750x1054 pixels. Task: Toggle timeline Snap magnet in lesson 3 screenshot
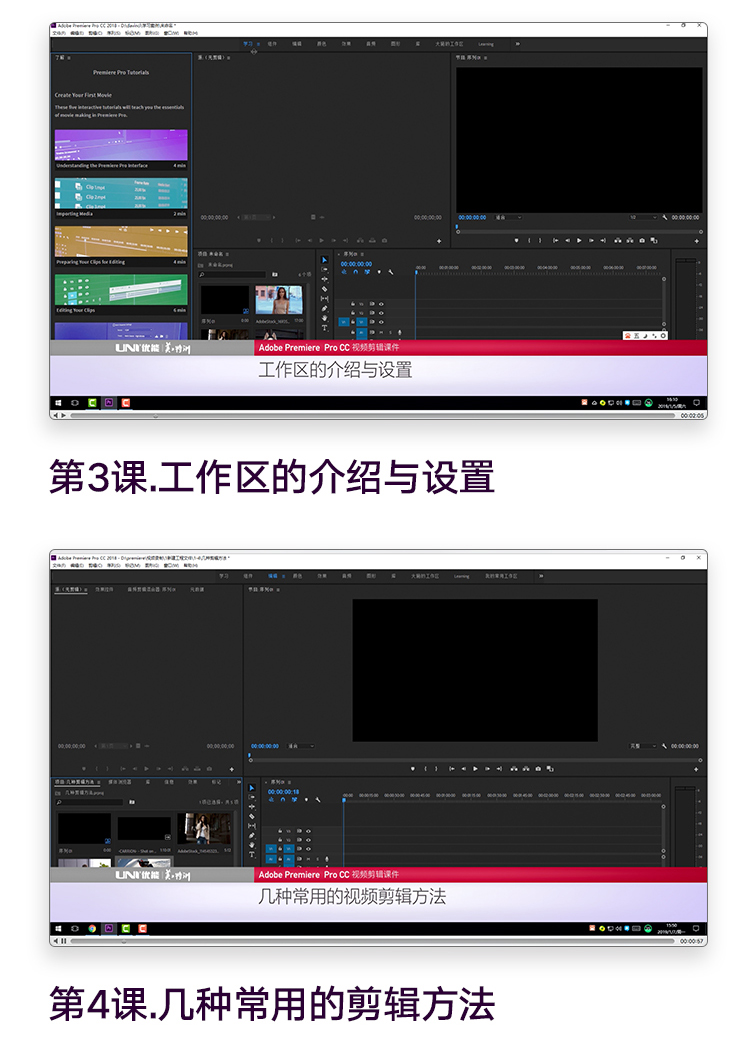(x=356, y=272)
